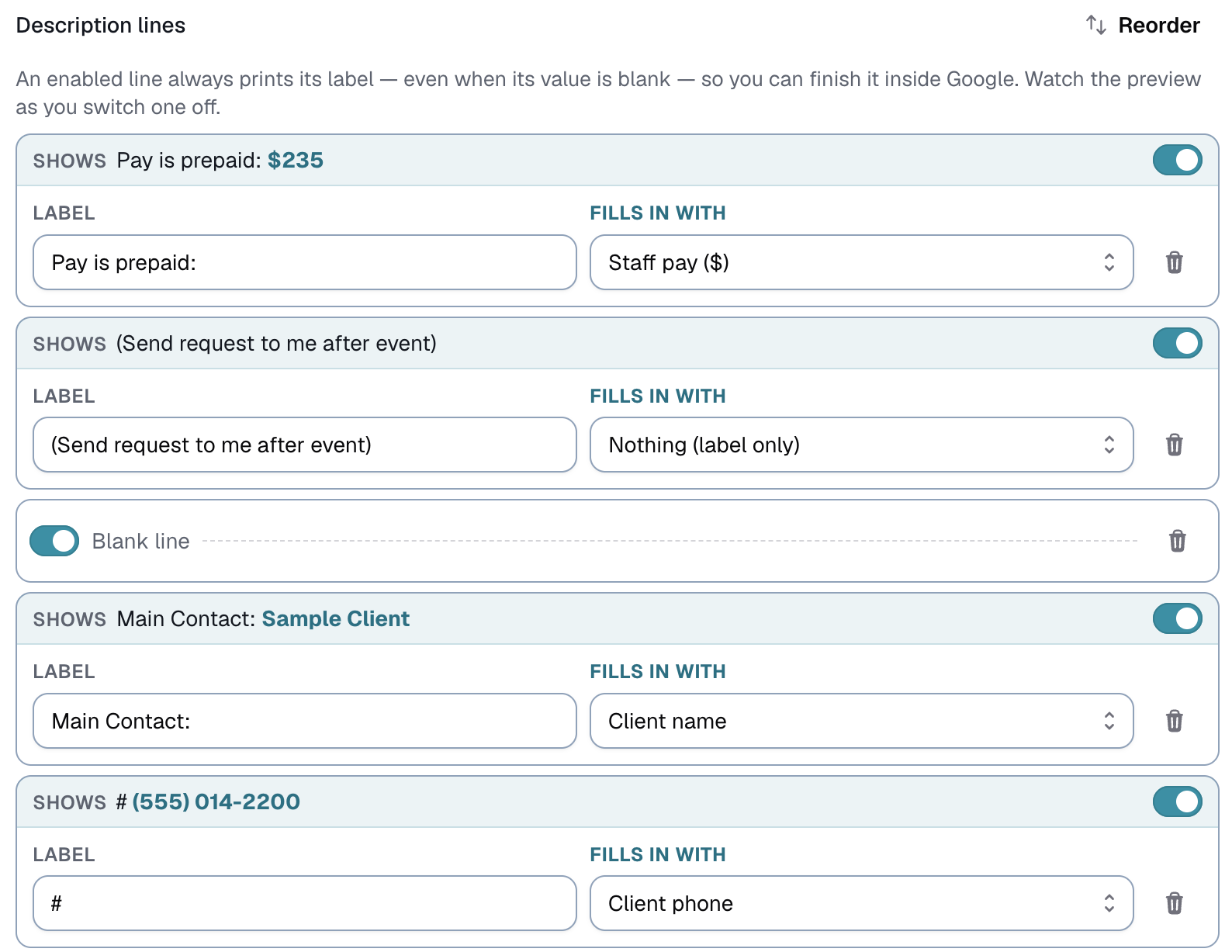
Task: Click the $235 preview value
Action: [x=296, y=160]
